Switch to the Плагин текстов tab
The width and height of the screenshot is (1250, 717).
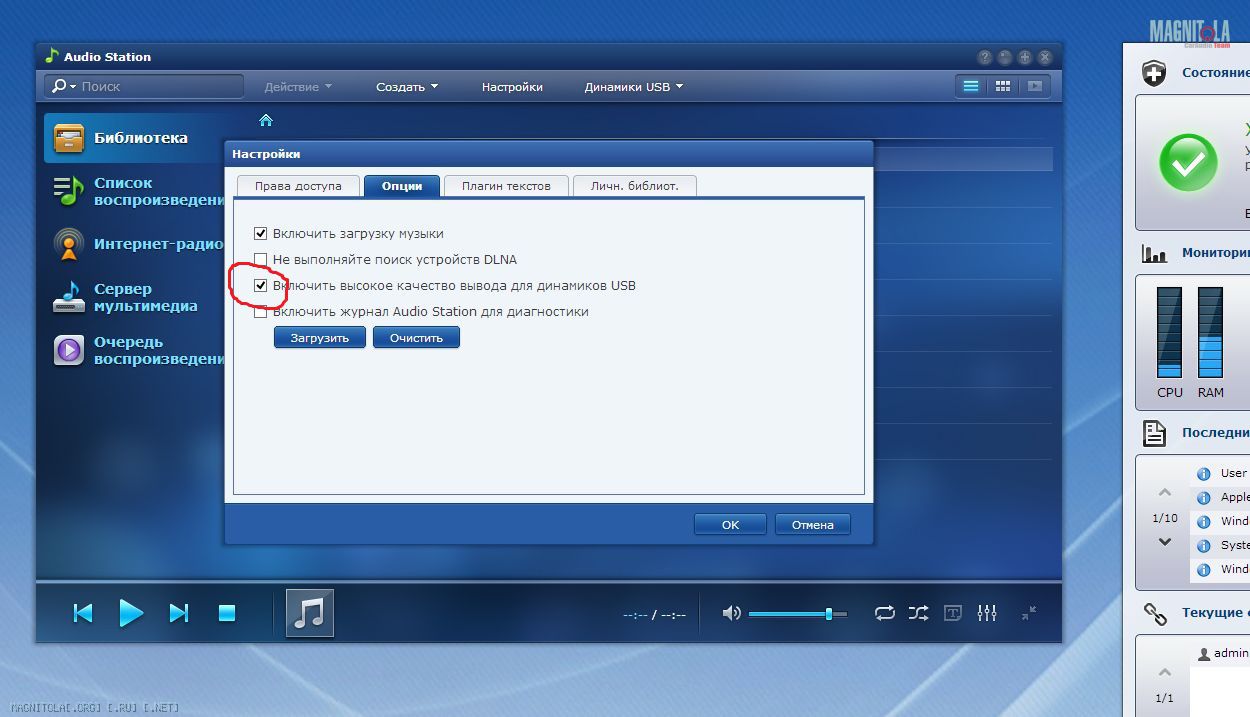pos(506,186)
